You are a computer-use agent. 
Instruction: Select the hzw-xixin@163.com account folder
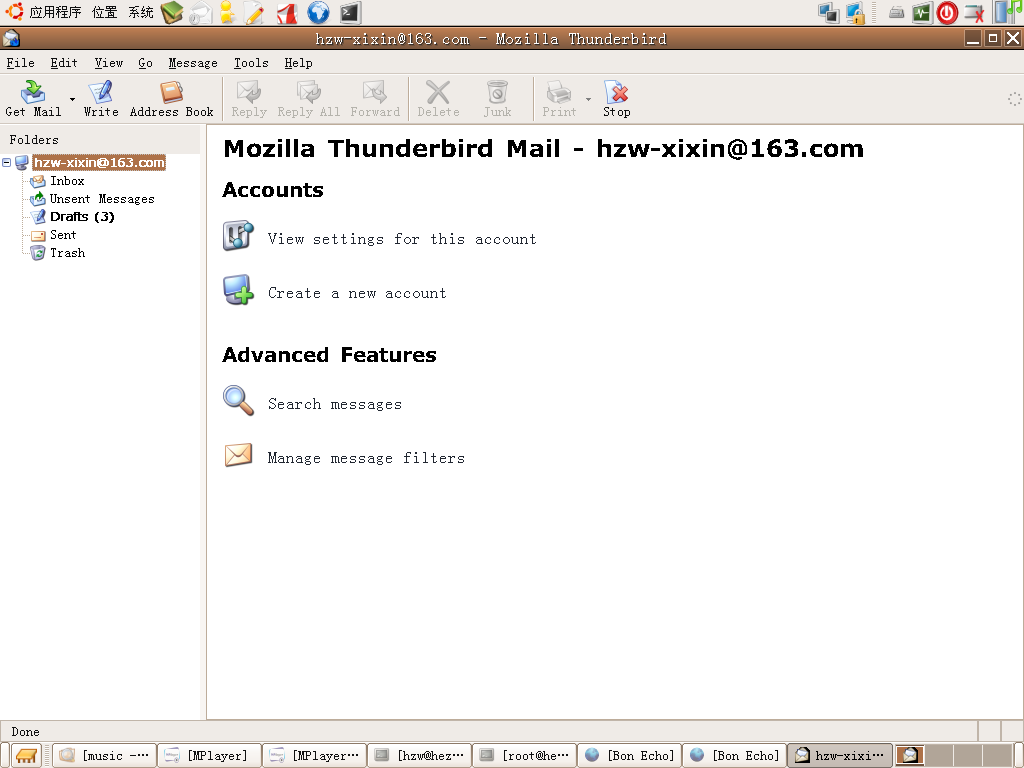click(99, 162)
